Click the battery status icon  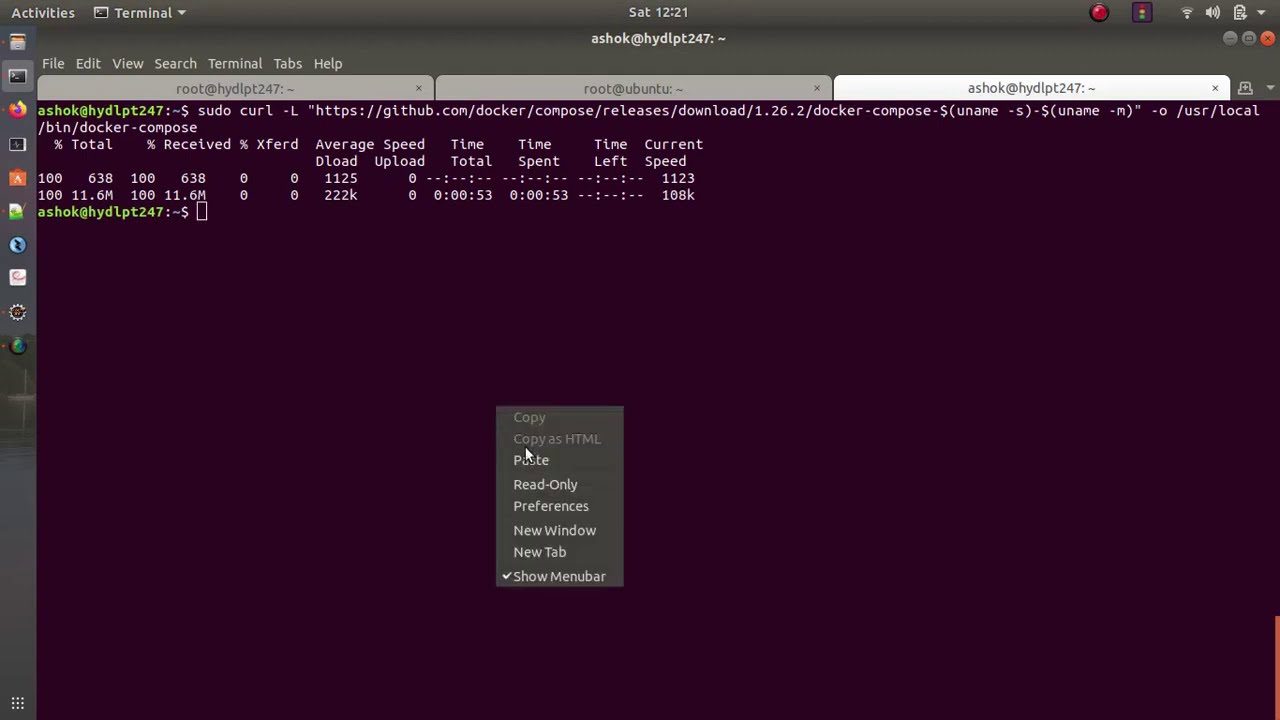pos(1240,13)
